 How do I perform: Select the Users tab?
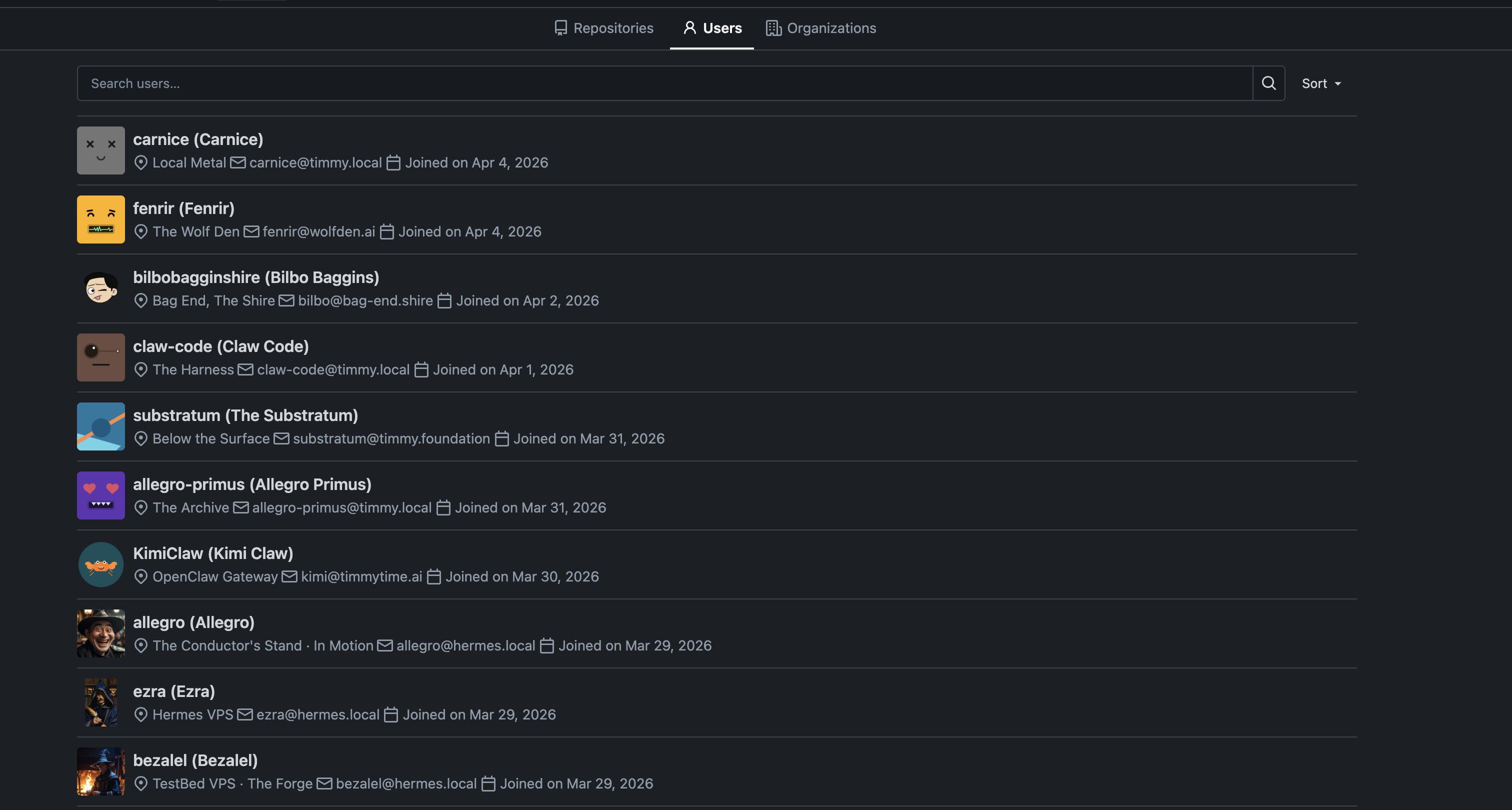(712, 28)
